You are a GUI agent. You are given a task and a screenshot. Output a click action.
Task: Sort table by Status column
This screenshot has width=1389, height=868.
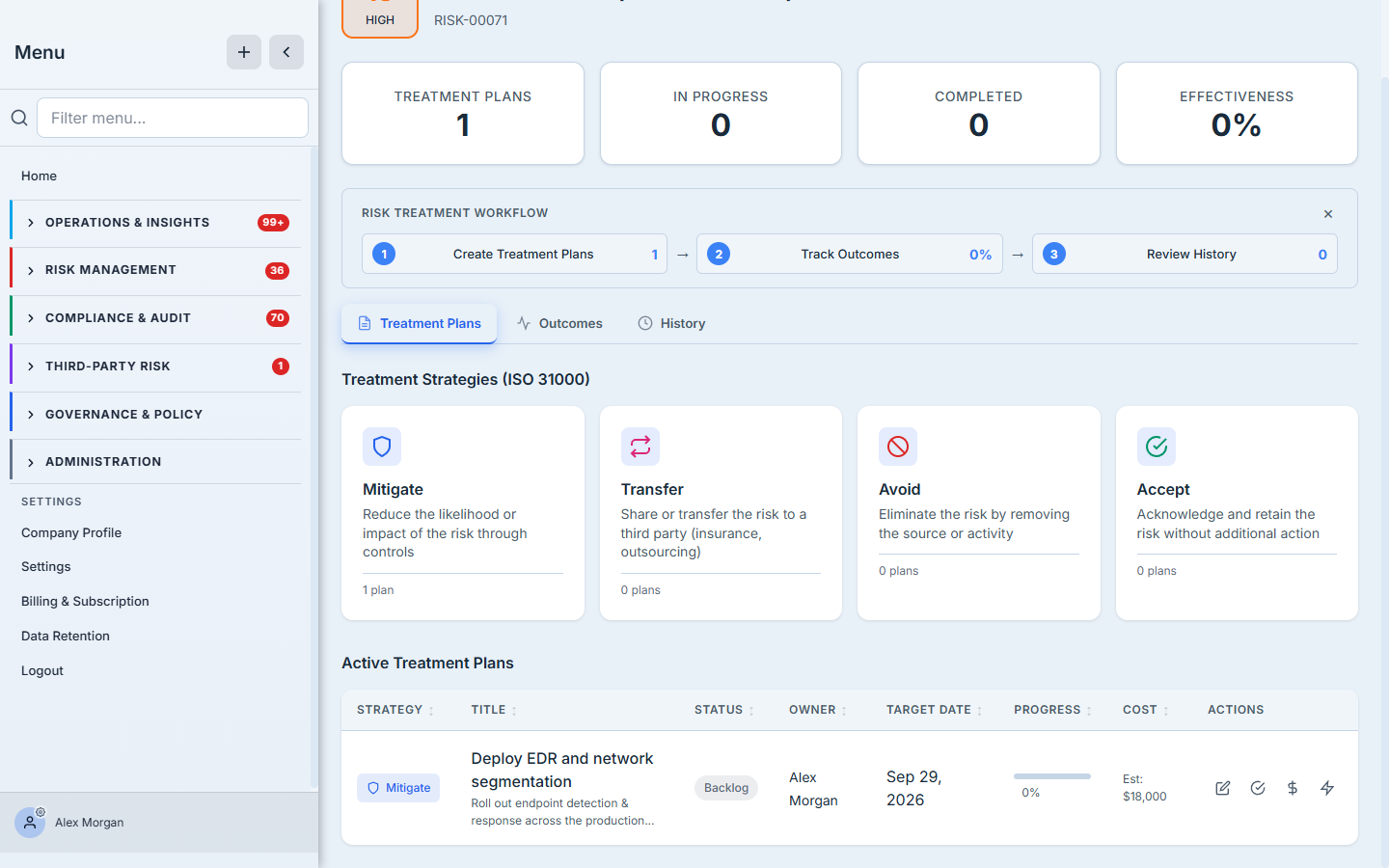point(724,710)
